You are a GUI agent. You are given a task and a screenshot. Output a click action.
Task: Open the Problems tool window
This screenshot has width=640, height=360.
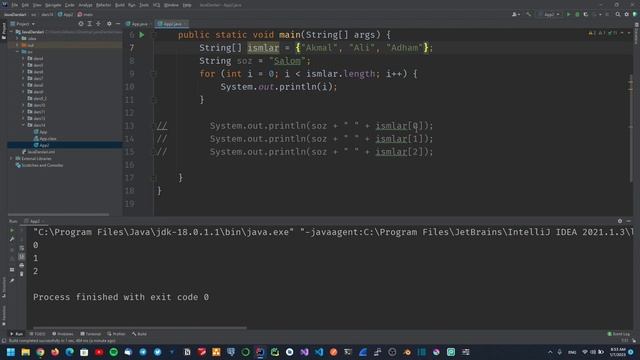pyautogui.click(x=62, y=334)
